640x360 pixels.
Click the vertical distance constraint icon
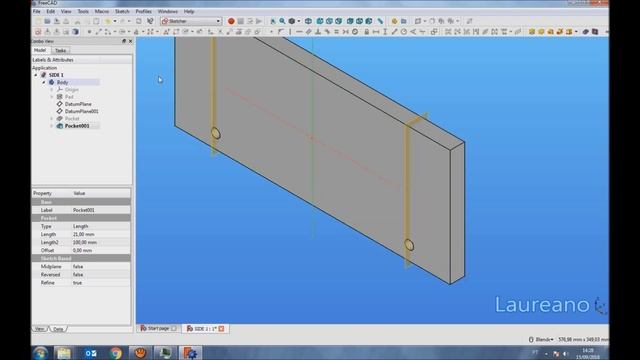[x=385, y=32]
